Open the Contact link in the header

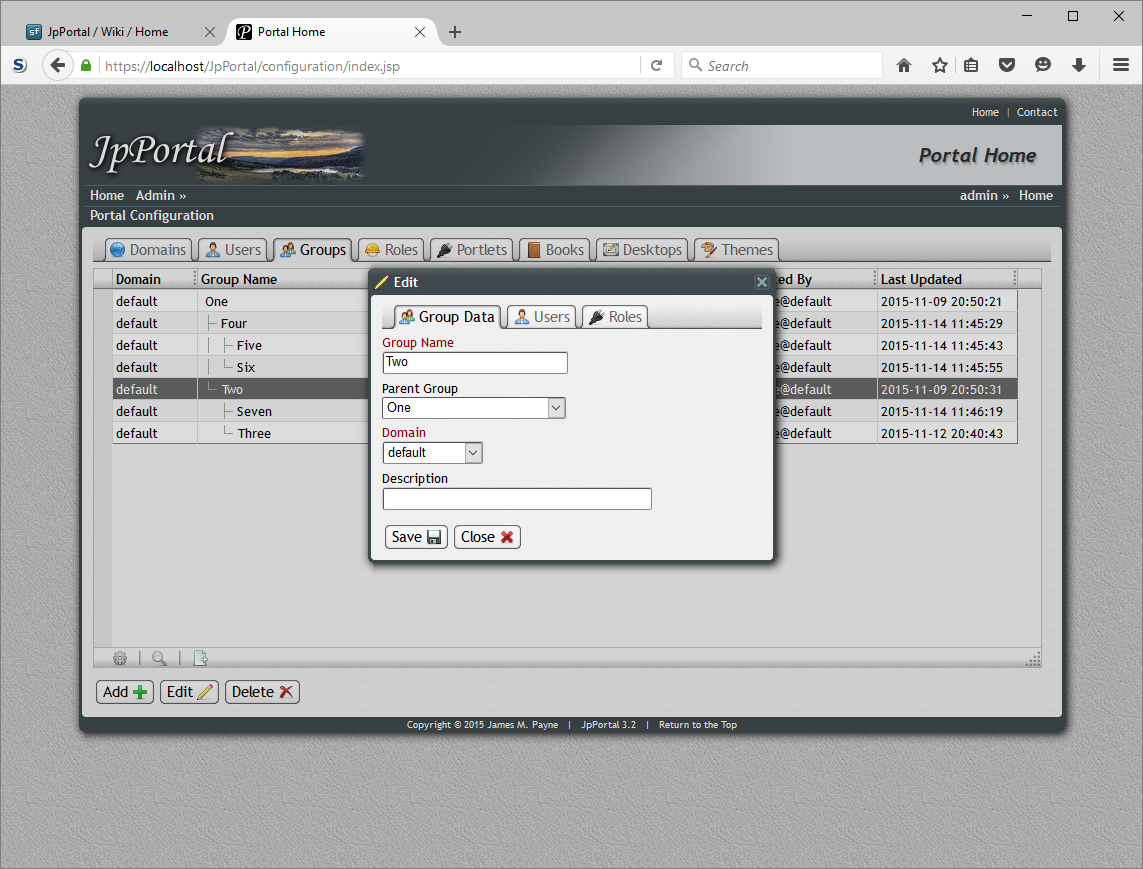point(1037,112)
